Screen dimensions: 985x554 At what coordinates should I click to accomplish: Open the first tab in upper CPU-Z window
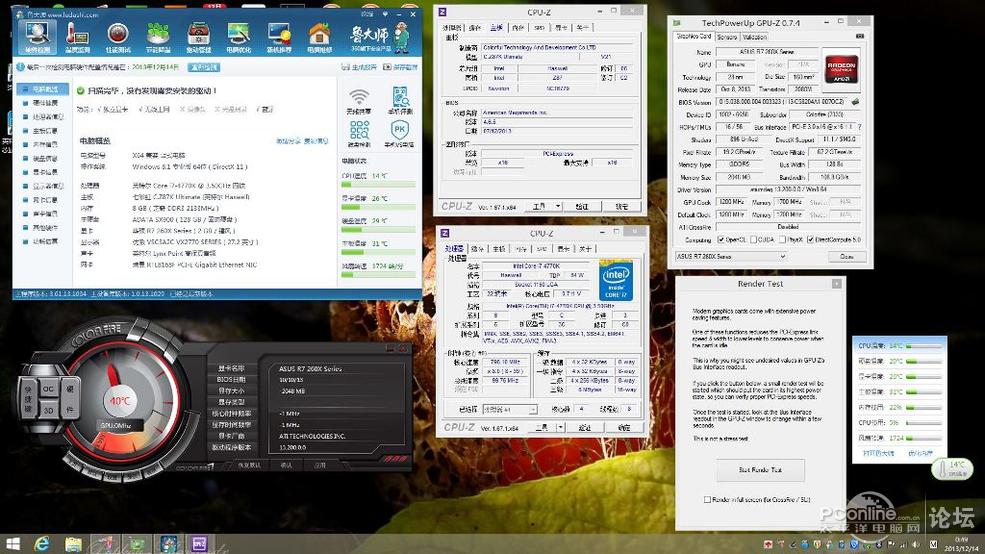pyautogui.click(x=452, y=28)
